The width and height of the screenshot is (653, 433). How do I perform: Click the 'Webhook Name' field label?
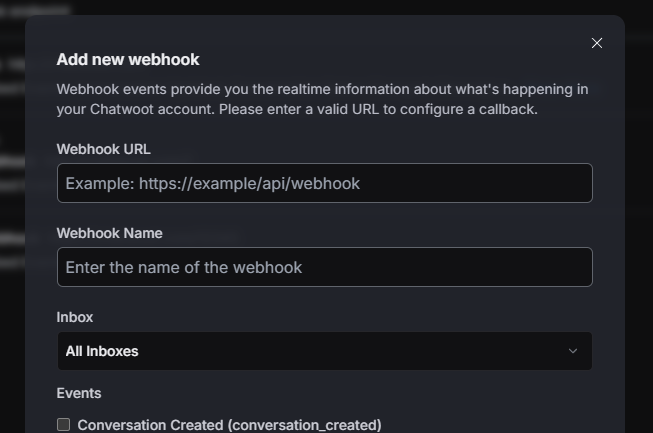(109, 233)
